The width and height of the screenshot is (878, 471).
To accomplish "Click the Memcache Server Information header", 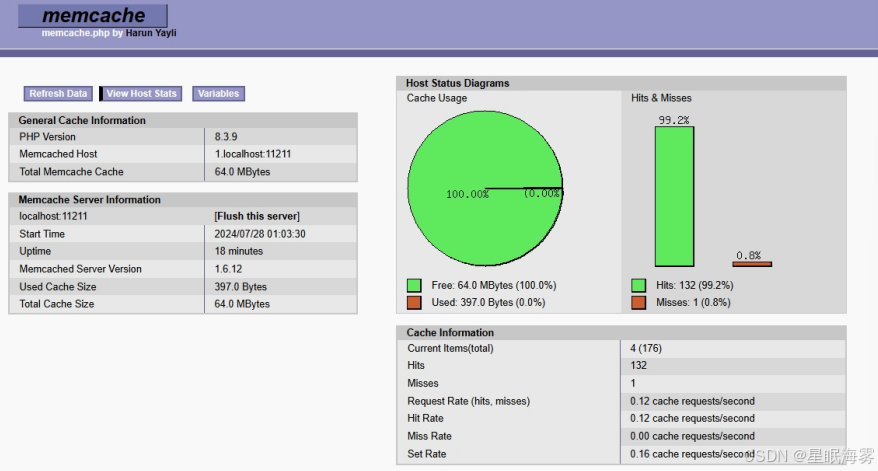I will point(90,200).
